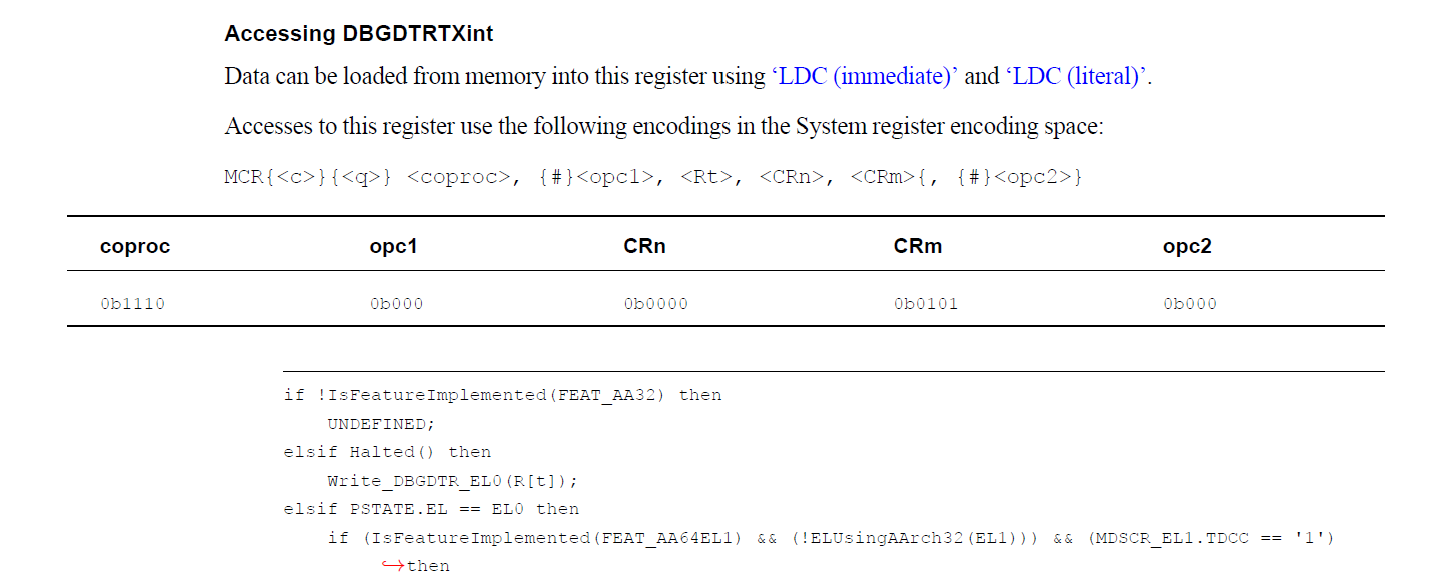Click the 'opc2' column header
The width and height of the screenshot is (1446, 586).
point(1187,247)
